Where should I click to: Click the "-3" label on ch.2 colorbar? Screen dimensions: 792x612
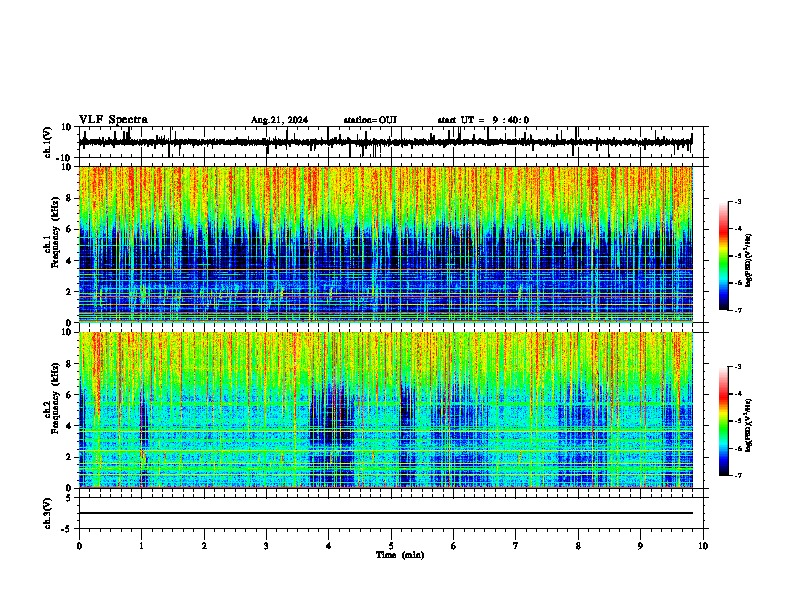(737, 367)
